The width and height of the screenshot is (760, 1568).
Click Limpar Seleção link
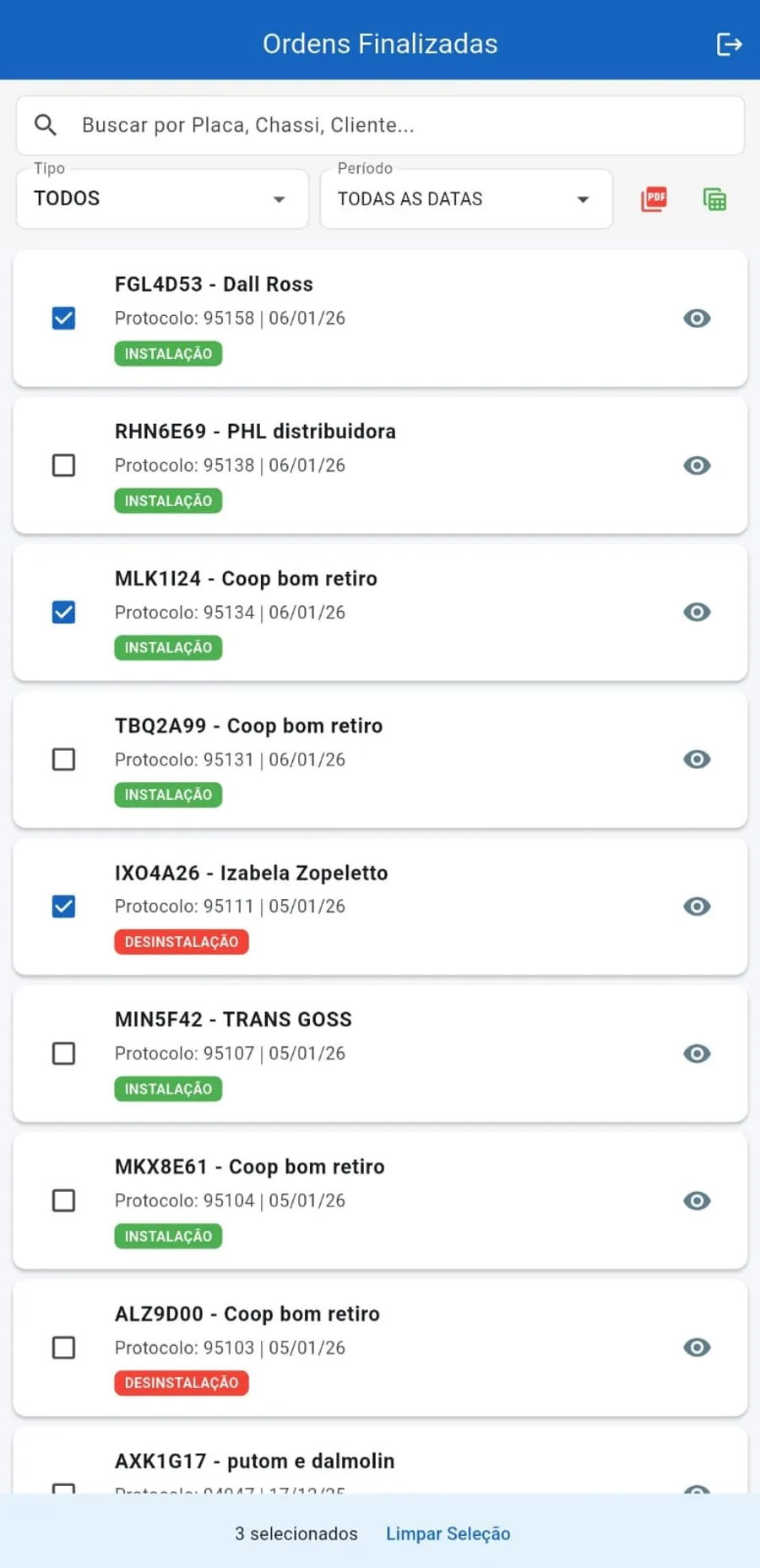448,1533
